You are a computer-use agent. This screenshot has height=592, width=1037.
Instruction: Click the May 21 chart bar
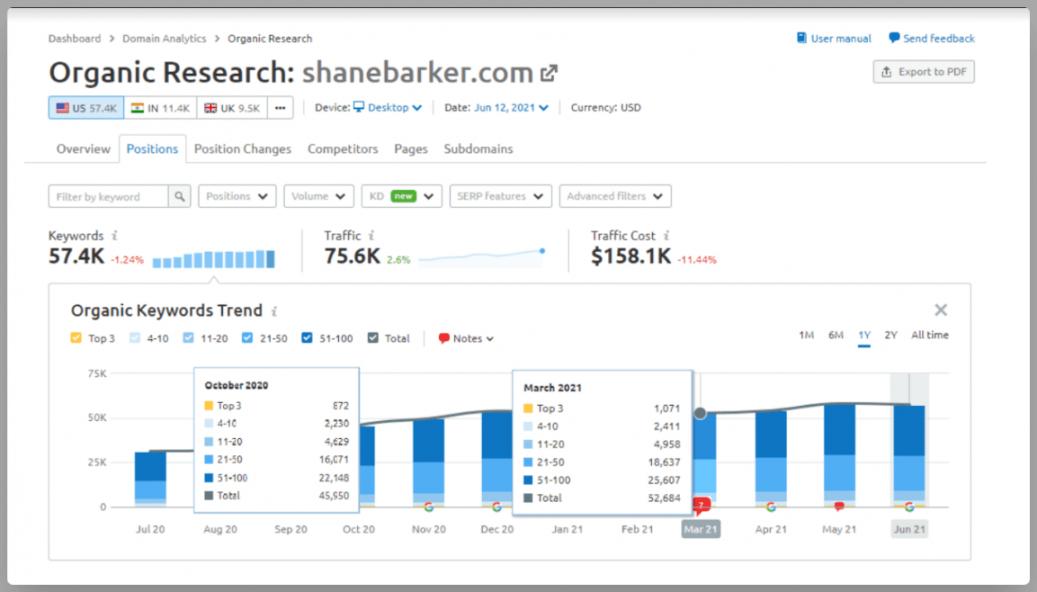(x=839, y=455)
